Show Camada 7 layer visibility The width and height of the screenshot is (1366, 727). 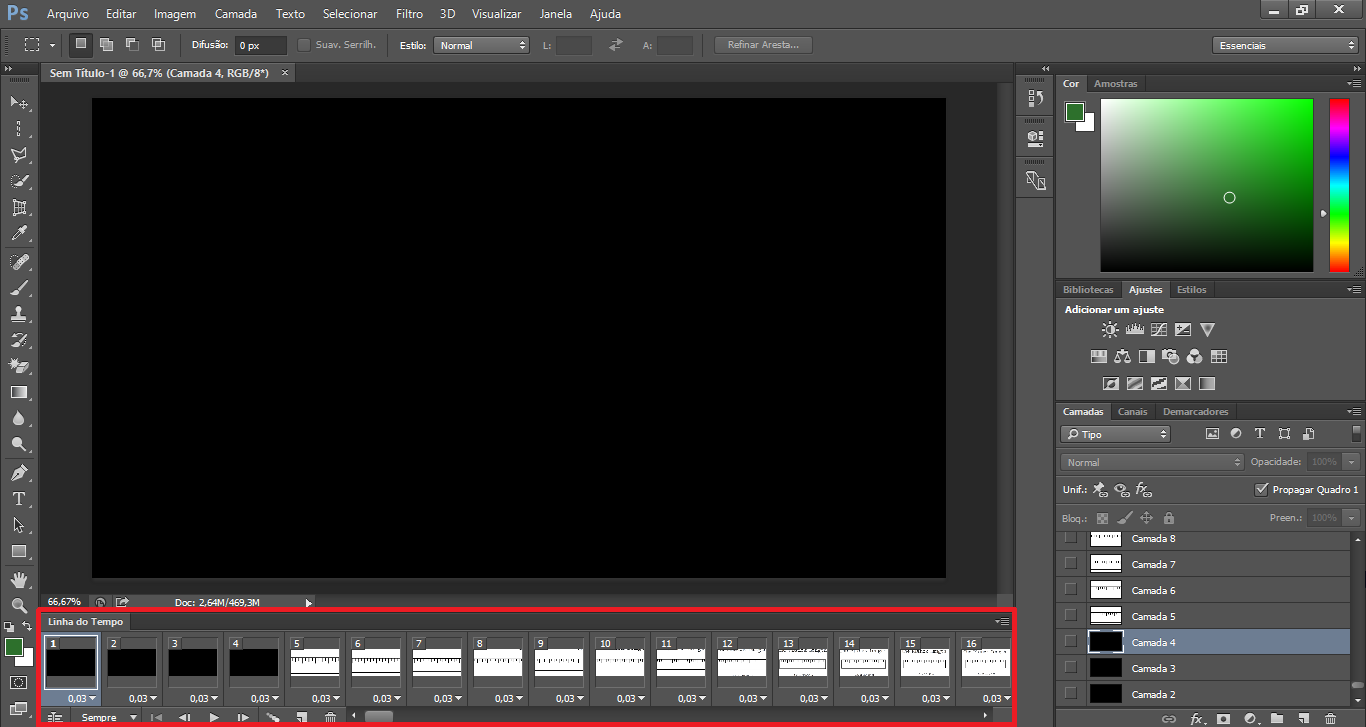pyautogui.click(x=1071, y=564)
